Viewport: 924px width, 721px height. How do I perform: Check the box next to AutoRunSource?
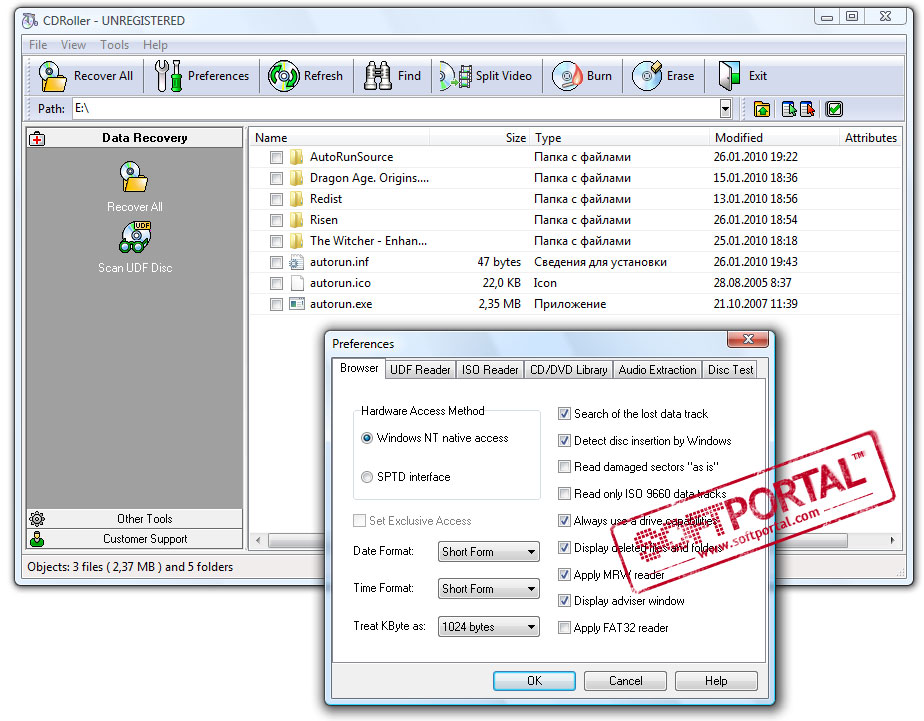click(x=276, y=157)
